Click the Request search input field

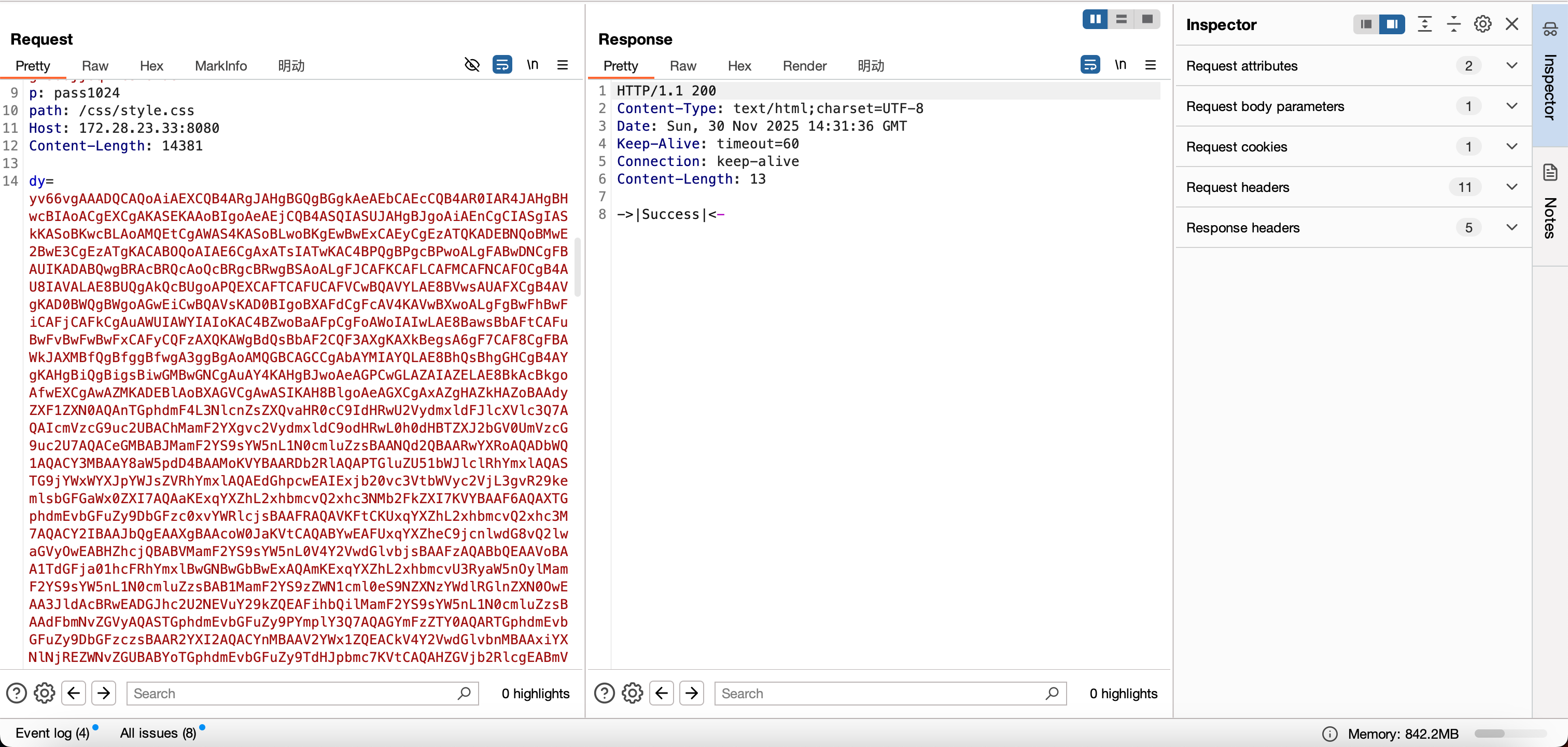pyautogui.click(x=292, y=693)
